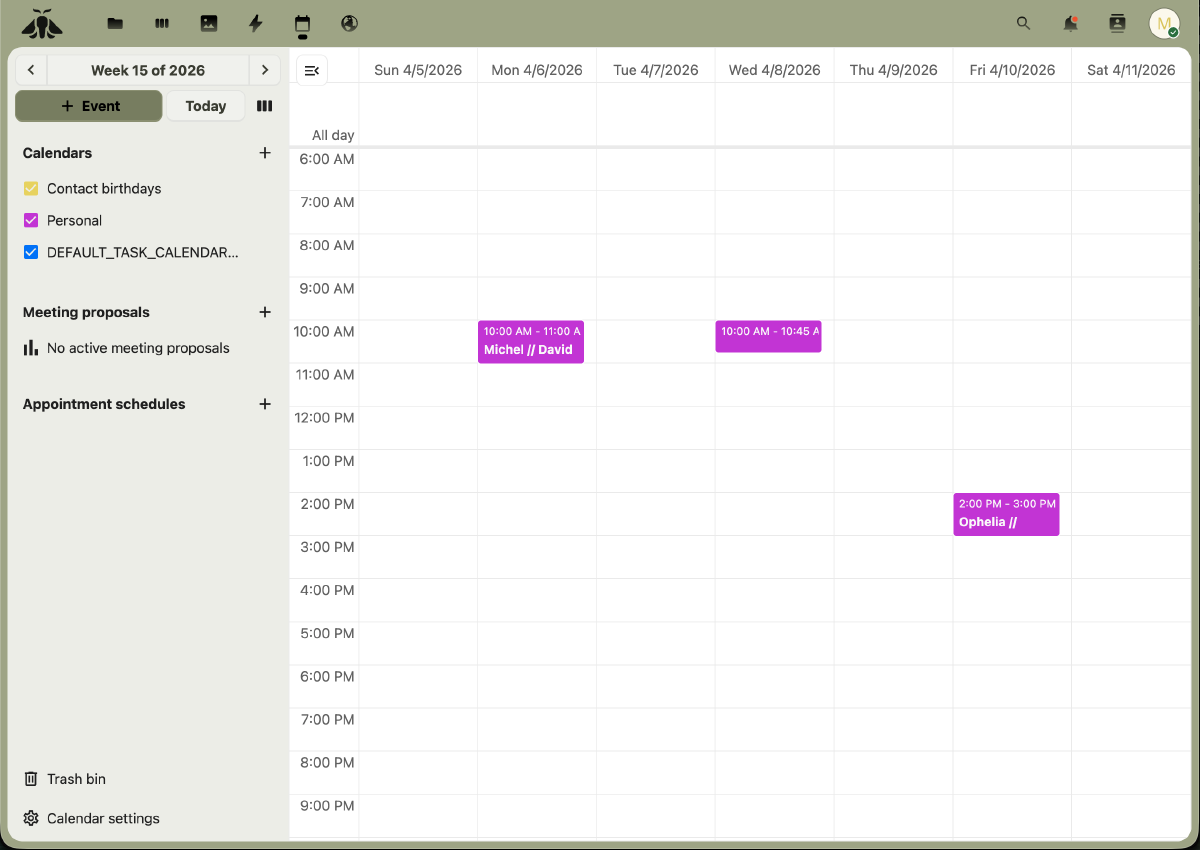Click the globe app icon

[x=348, y=23]
